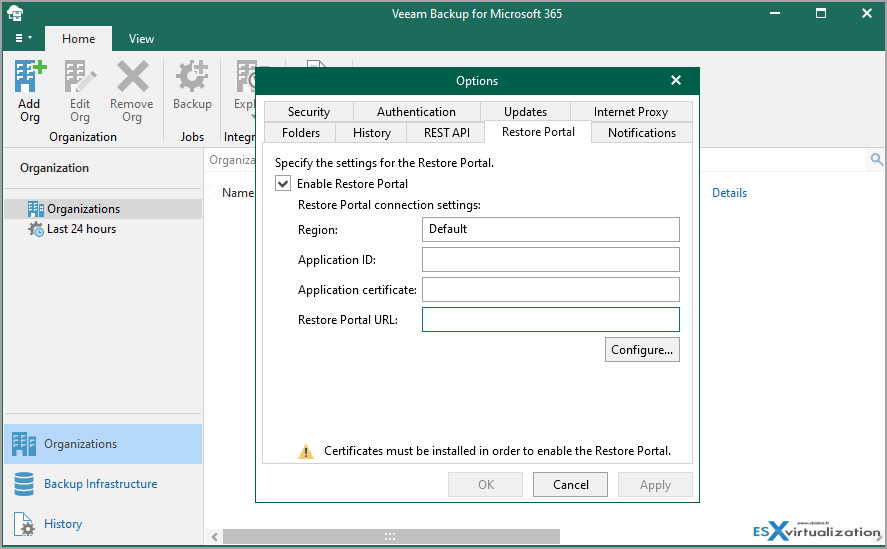Click the Region field showing Default
The height and width of the screenshot is (549, 887).
click(550, 229)
